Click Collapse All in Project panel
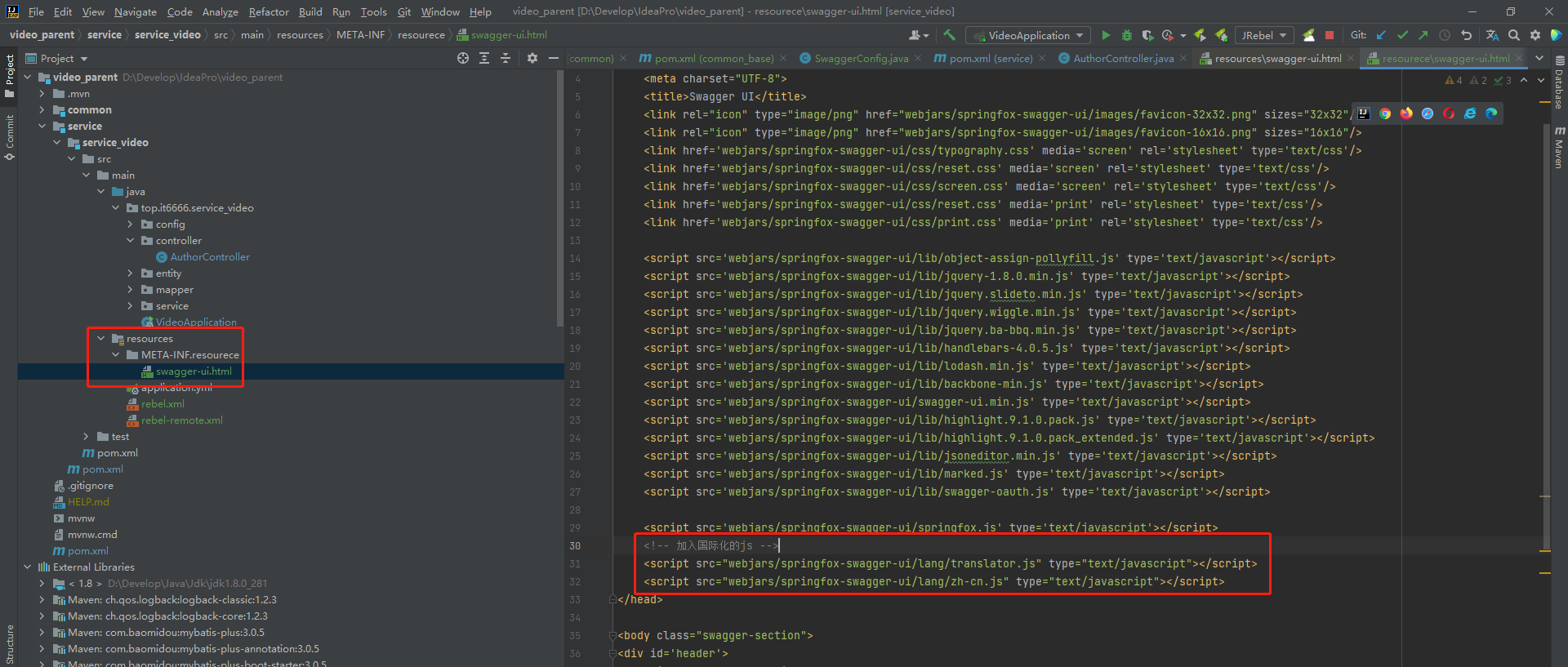 (x=506, y=58)
